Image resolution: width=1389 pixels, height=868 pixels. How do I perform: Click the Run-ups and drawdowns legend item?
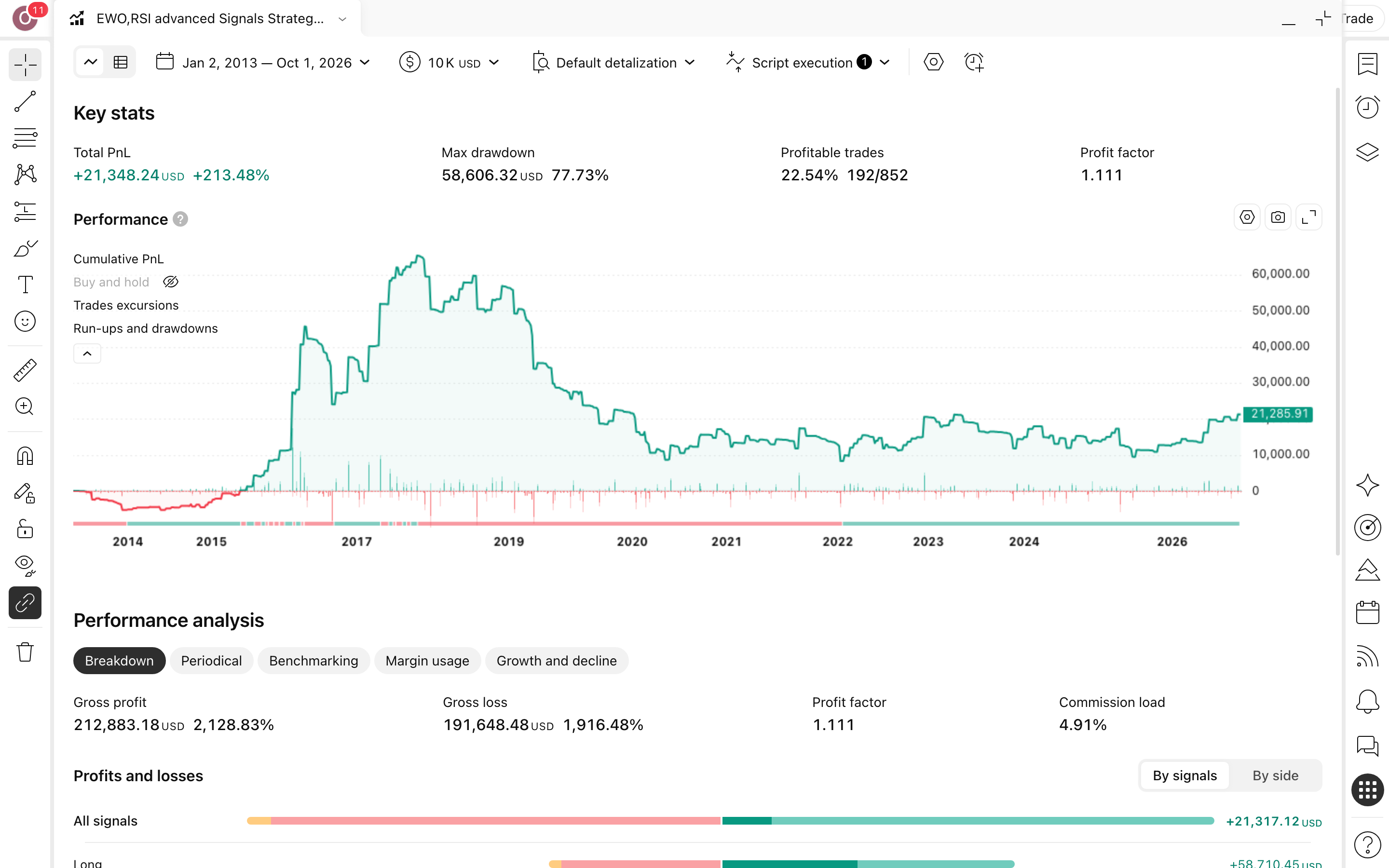pos(146,328)
